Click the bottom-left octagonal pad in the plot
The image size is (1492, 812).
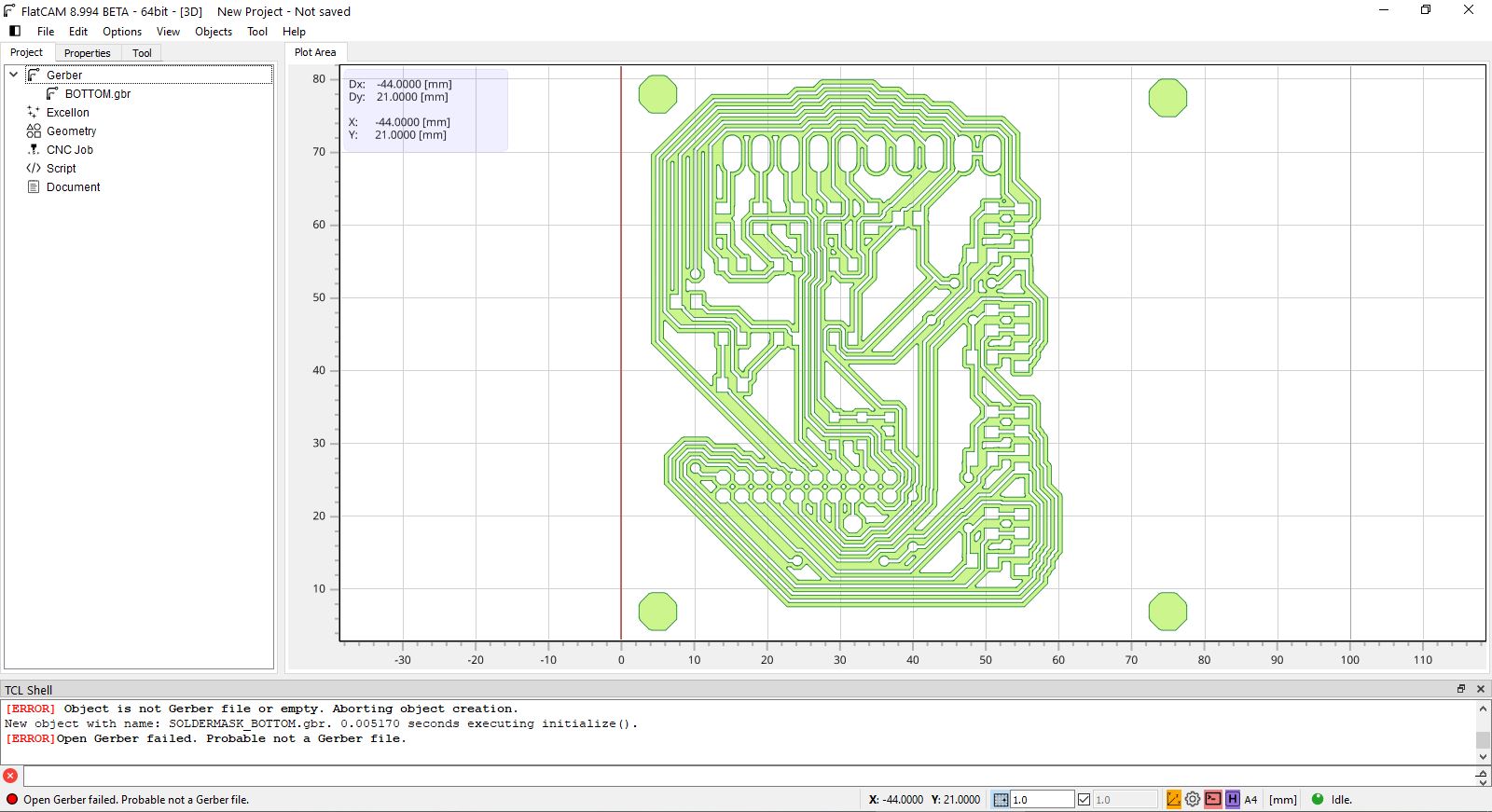point(657,611)
